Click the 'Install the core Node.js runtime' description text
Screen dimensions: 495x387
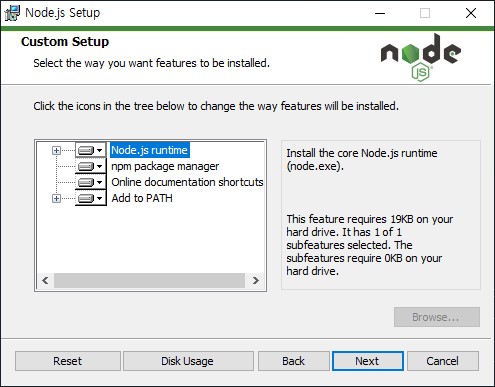tap(362, 159)
